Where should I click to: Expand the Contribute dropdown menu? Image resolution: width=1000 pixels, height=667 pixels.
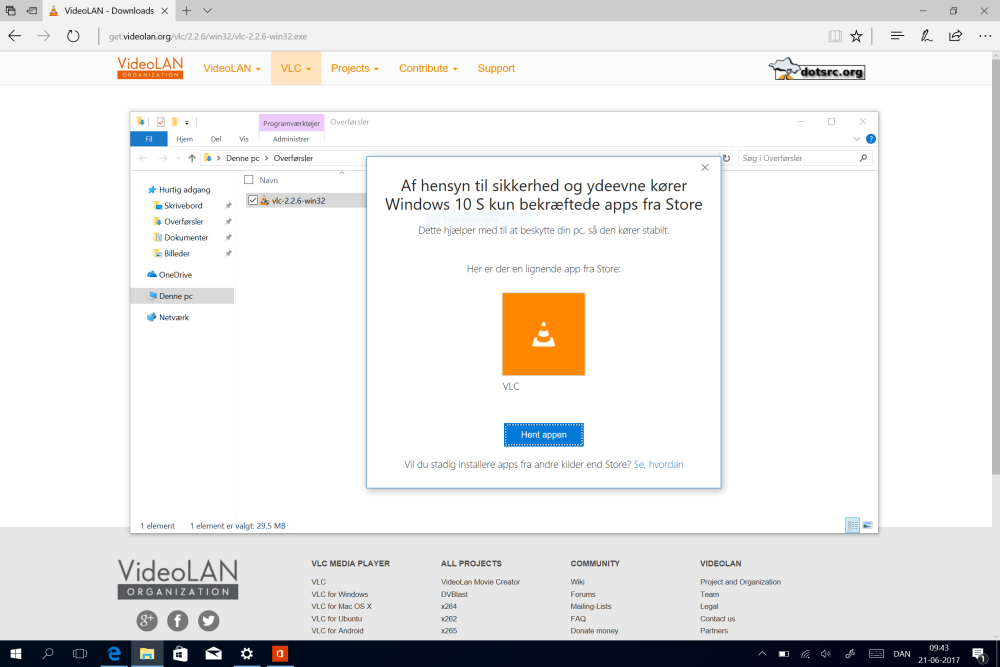click(x=428, y=69)
